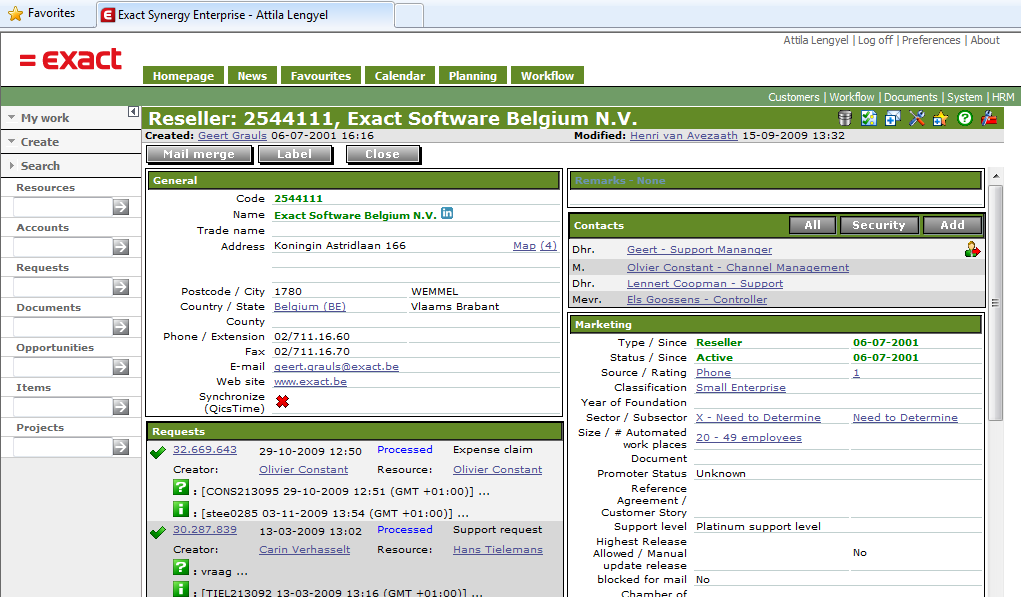This screenshot has height=597, width=1021.
Task: Open the Belgium (BE) country link
Action: pyautogui.click(x=309, y=307)
